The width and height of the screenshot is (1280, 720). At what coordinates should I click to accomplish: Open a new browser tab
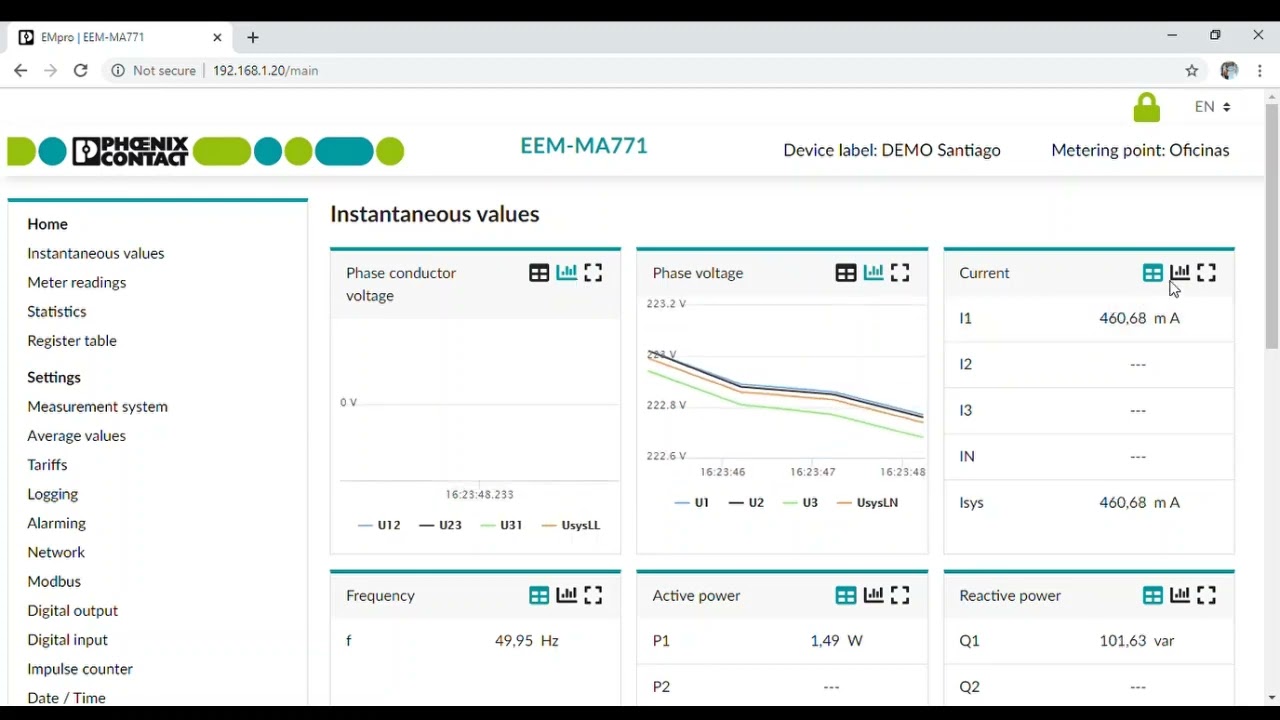point(253,37)
